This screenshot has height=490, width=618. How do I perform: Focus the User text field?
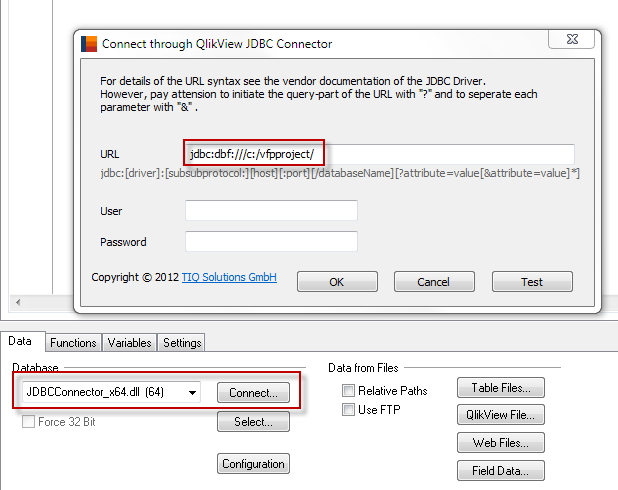pos(271,211)
